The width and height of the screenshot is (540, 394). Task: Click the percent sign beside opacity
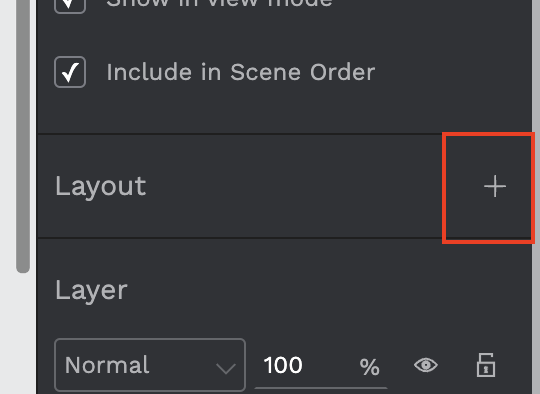point(370,367)
